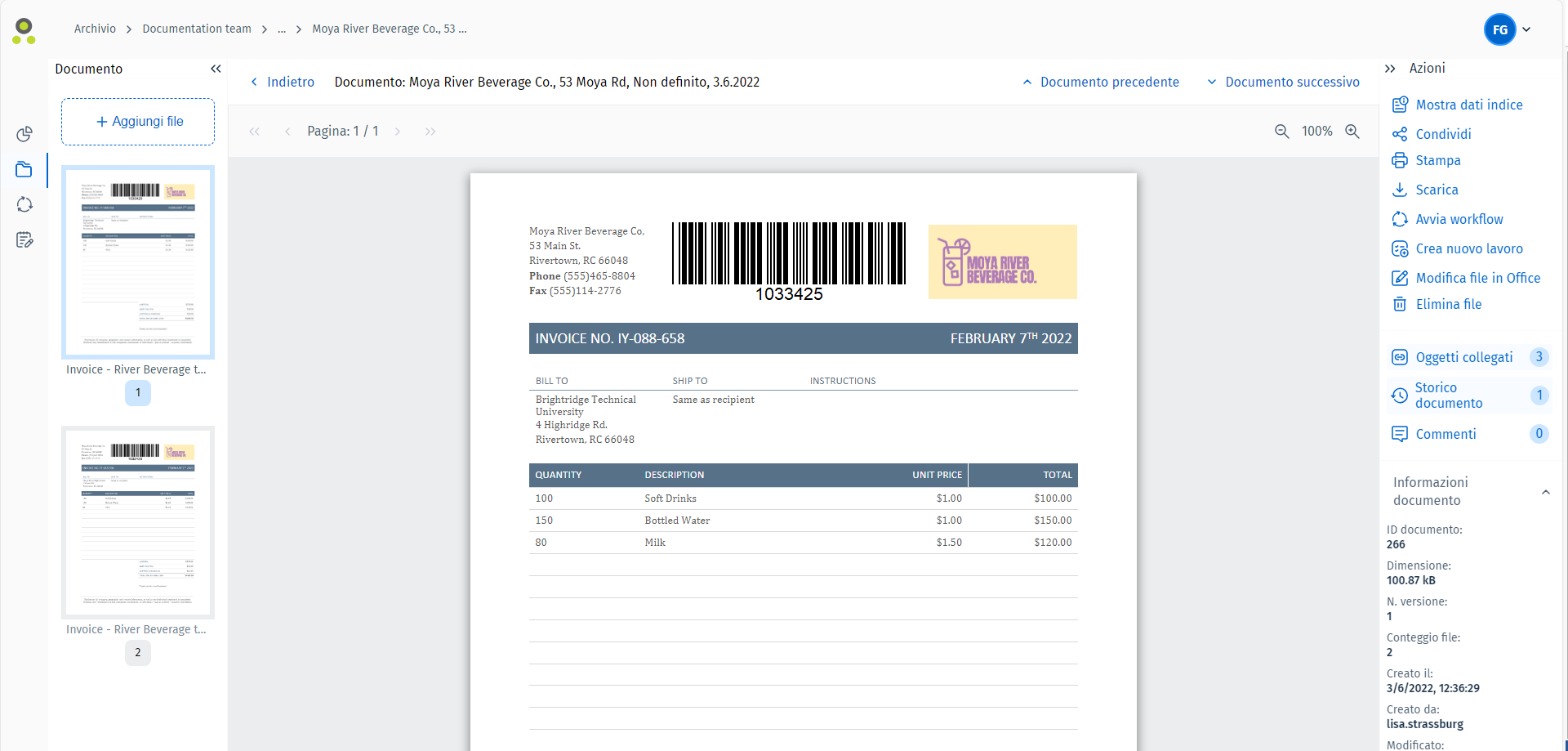
Task: Click page number badge 2
Action: [138, 652]
